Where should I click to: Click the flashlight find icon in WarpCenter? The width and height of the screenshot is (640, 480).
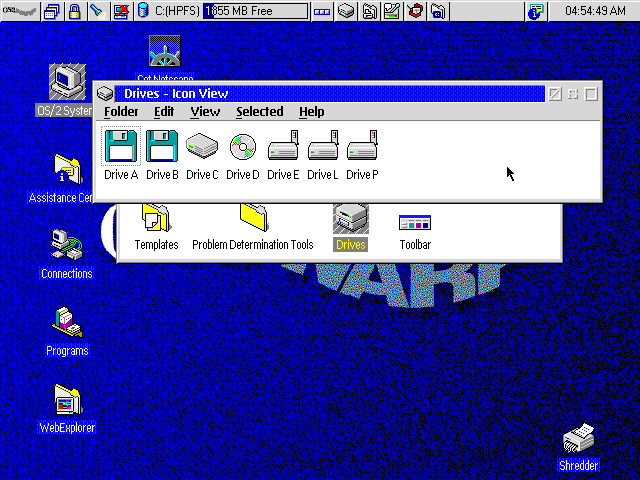[98, 11]
